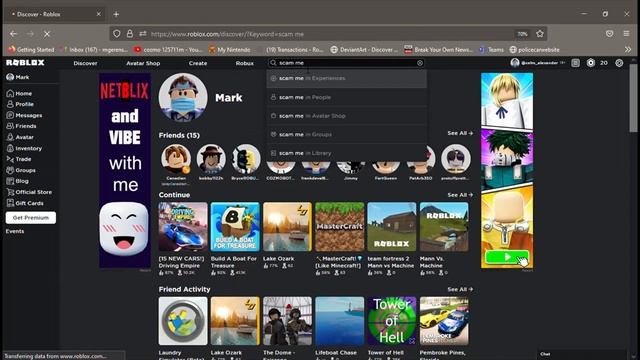Click the Roblox logo in the header
Image resolution: width=640 pixels, height=360 pixels.
tap(25, 63)
